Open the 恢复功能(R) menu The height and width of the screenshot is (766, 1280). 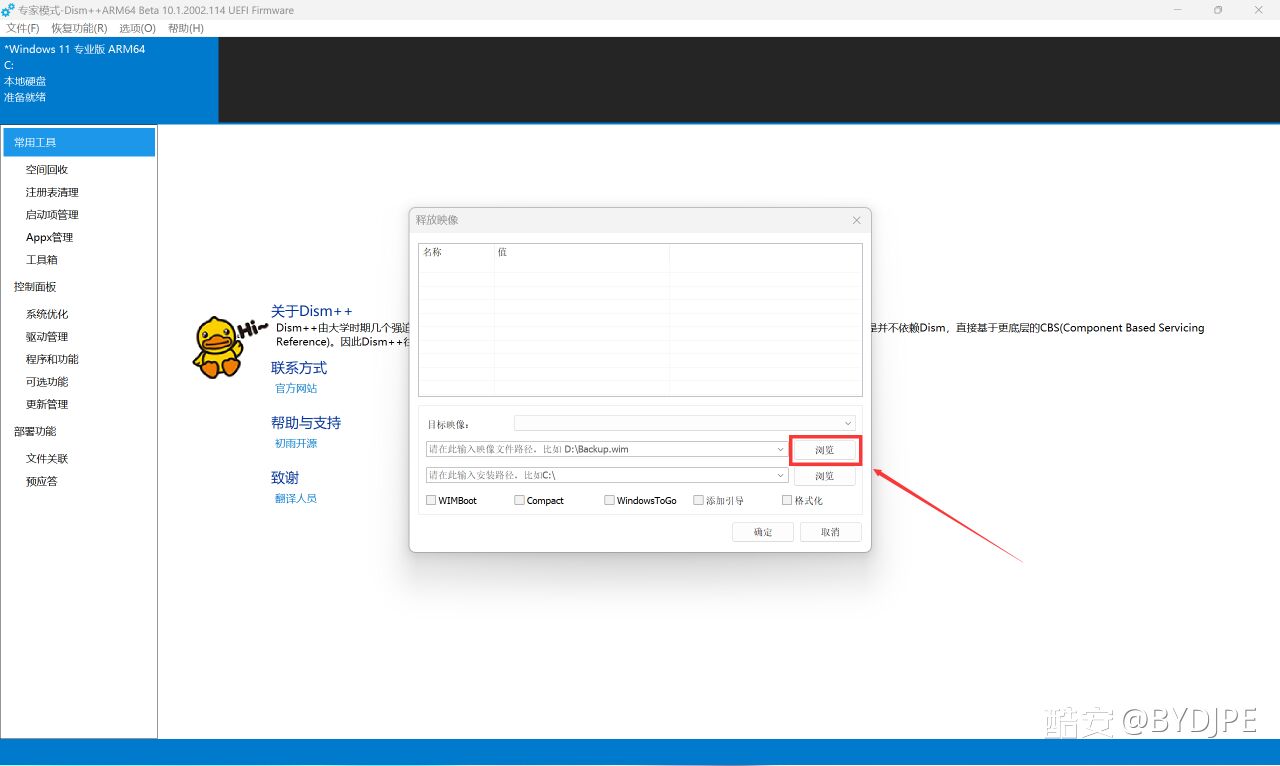79,28
